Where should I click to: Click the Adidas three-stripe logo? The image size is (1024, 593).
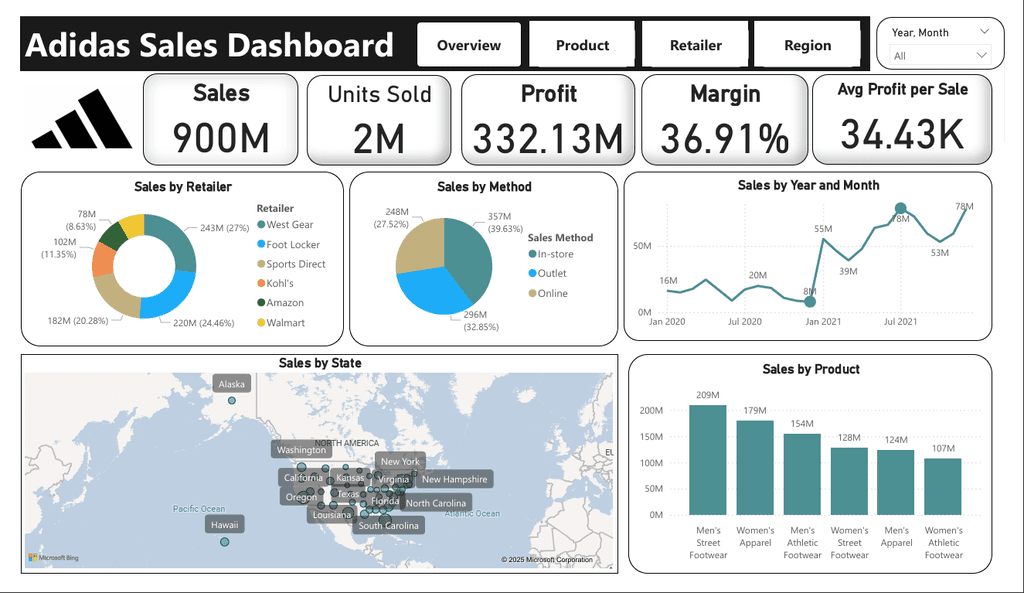82,119
